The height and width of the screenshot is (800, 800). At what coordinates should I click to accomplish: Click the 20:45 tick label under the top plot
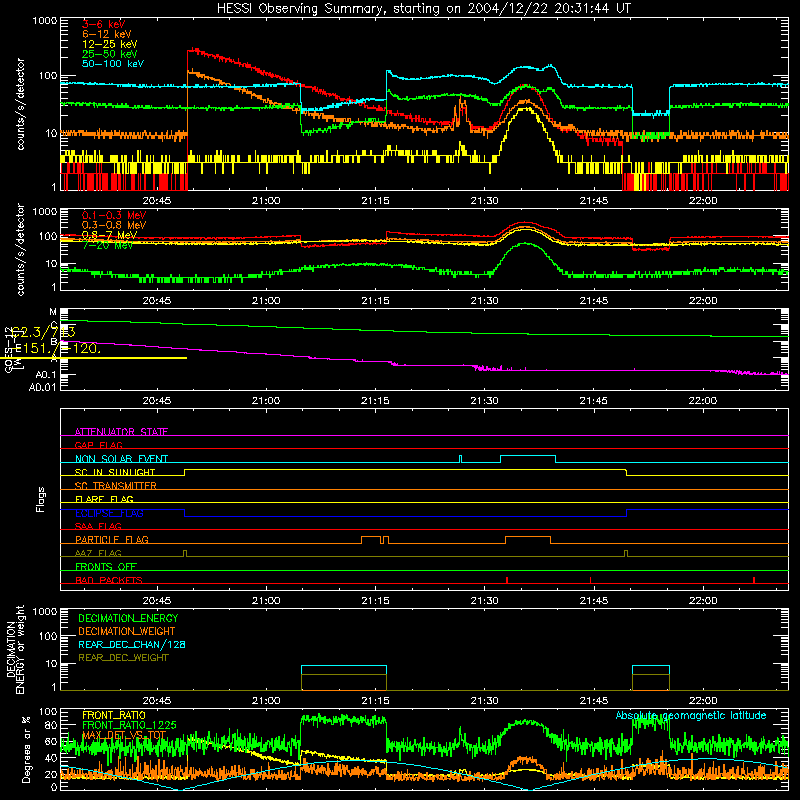157,201
